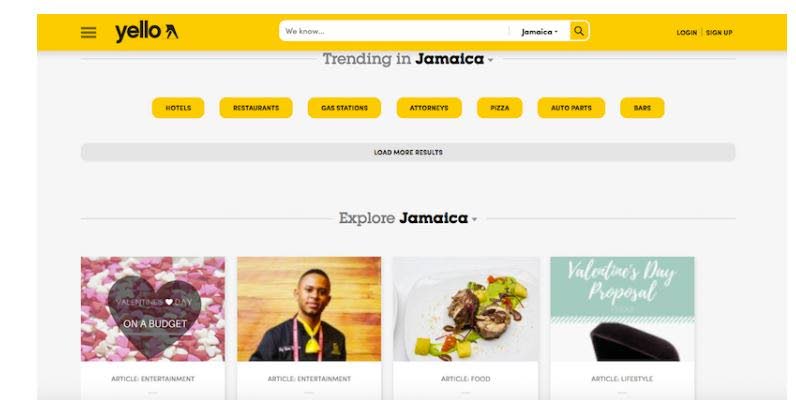Screen dimensions: 796x400
Task: Click the yello logo
Action: click(x=147, y=32)
